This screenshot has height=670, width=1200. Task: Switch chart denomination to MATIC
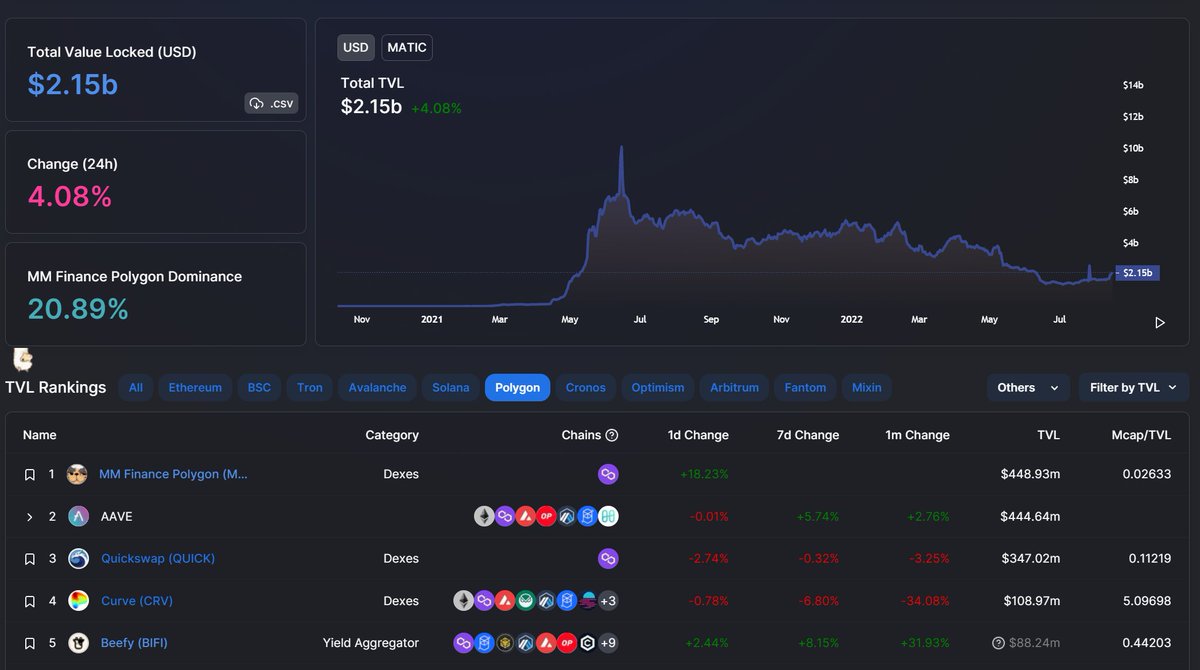coord(407,47)
